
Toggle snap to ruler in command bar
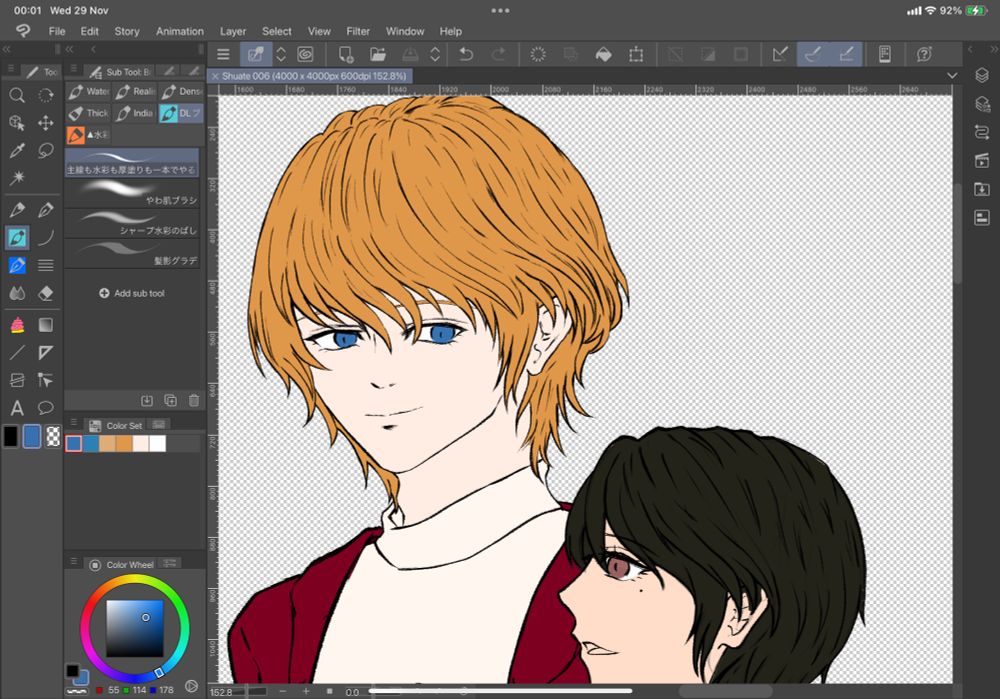tap(780, 54)
